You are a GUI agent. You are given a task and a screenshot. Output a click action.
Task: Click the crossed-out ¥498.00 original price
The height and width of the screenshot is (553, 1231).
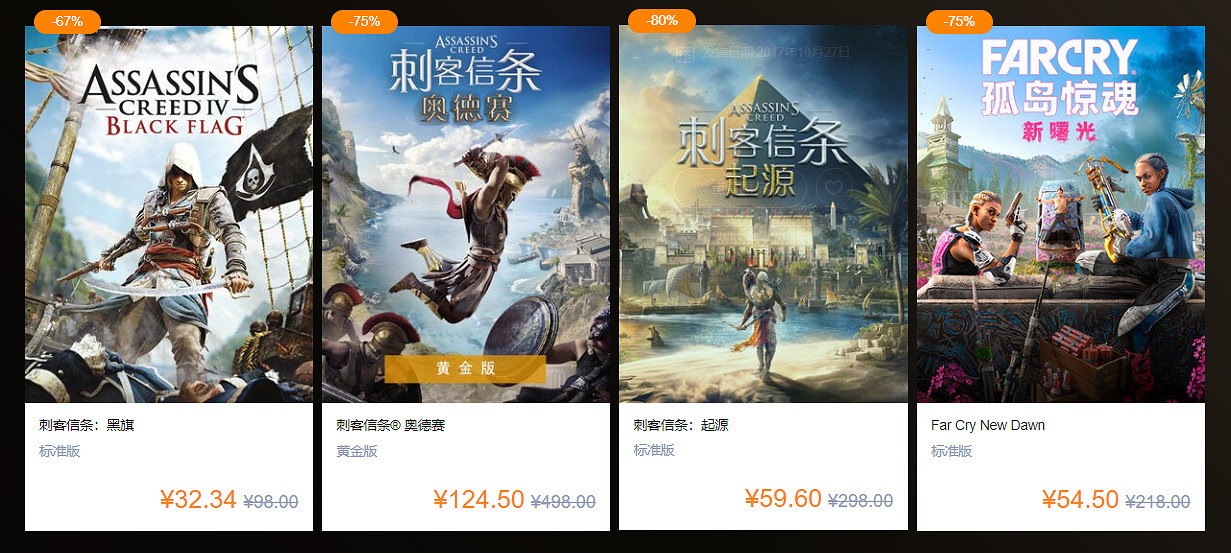point(563,502)
